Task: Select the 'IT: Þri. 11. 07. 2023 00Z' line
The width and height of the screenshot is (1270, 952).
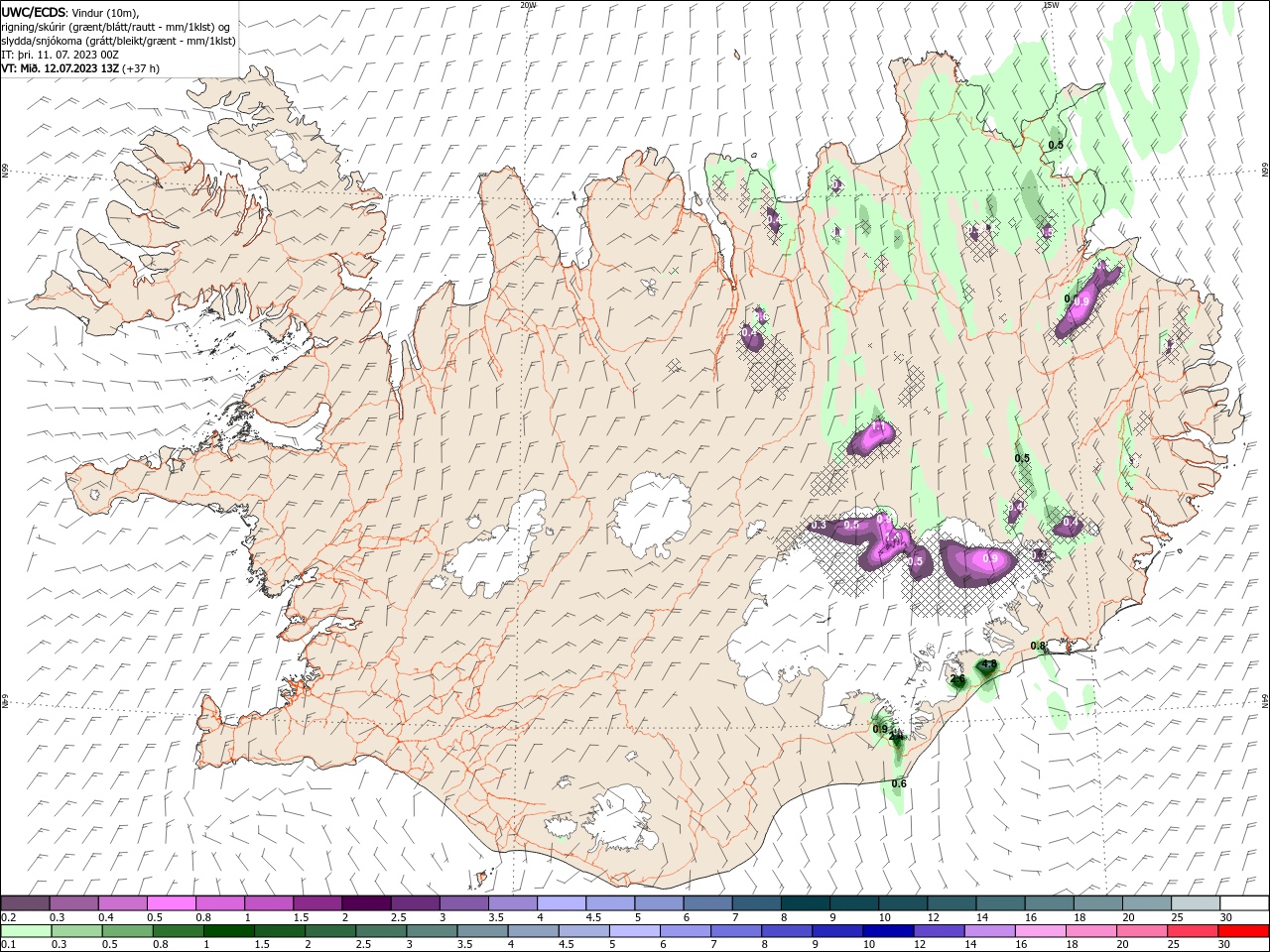Action: (60, 55)
